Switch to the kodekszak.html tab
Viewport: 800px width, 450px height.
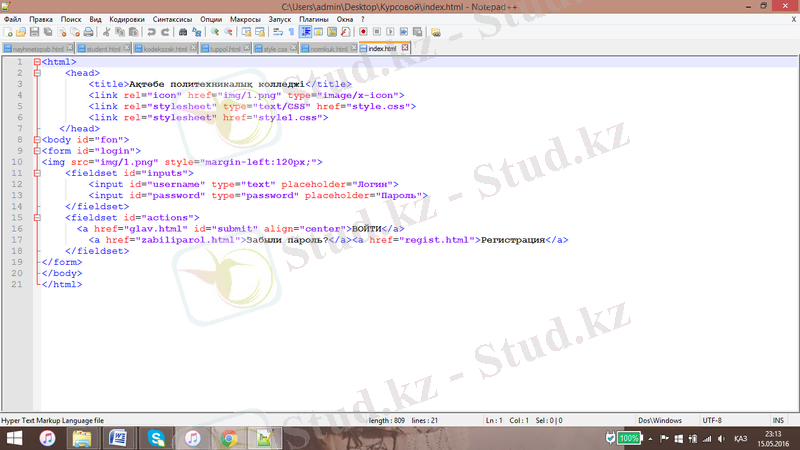tap(165, 49)
